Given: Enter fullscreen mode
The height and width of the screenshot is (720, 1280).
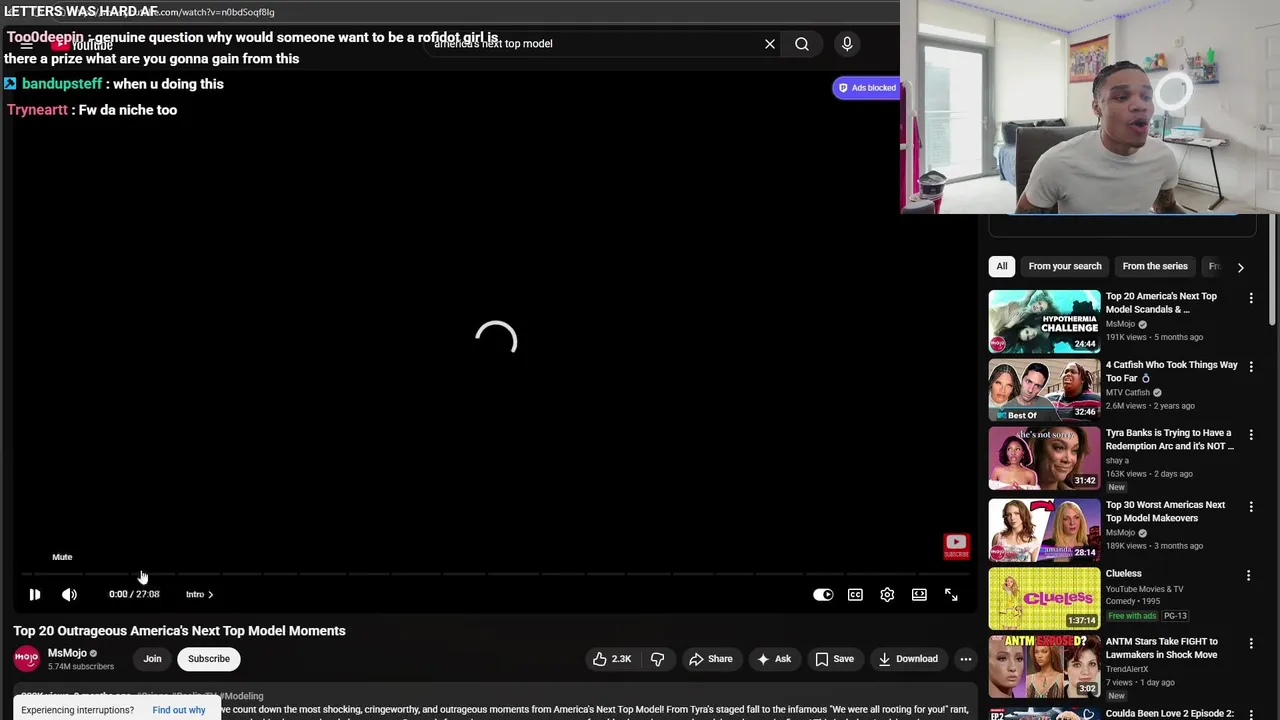Looking at the screenshot, I should click(x=951, y=594).
